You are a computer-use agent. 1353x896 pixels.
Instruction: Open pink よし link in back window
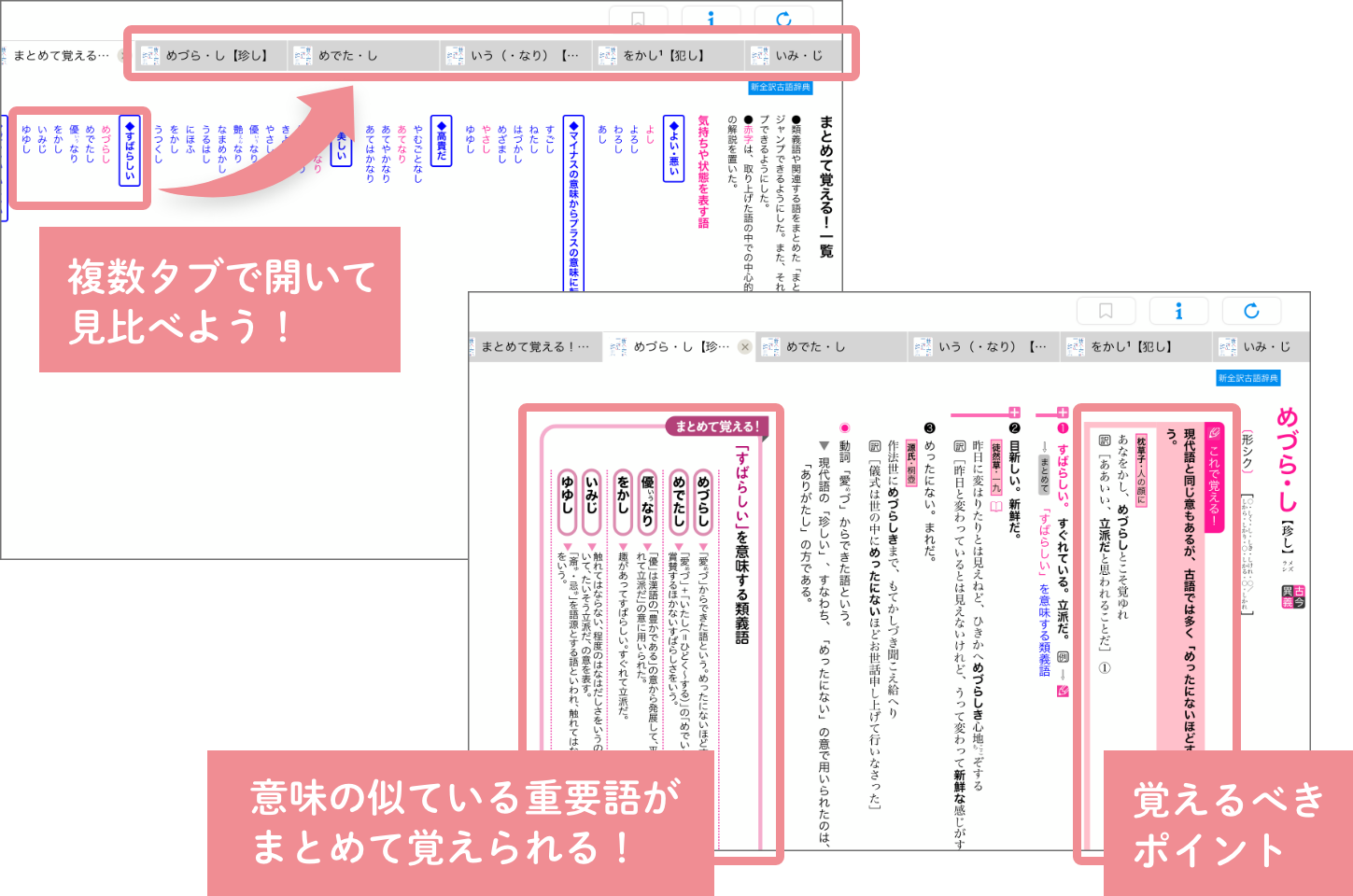[650, 135]
